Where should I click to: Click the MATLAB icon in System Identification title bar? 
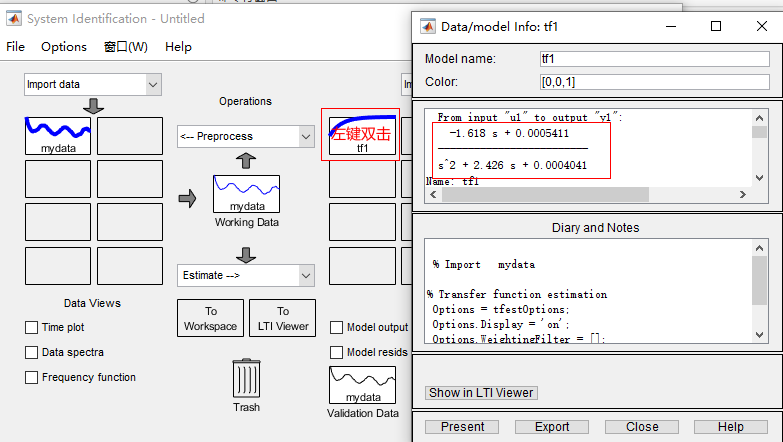13,19
